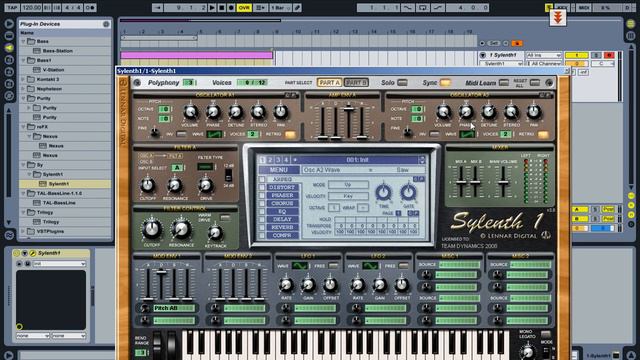Click PART A in Sylenth1
This screenshot has width=640, height=360.
329,82
